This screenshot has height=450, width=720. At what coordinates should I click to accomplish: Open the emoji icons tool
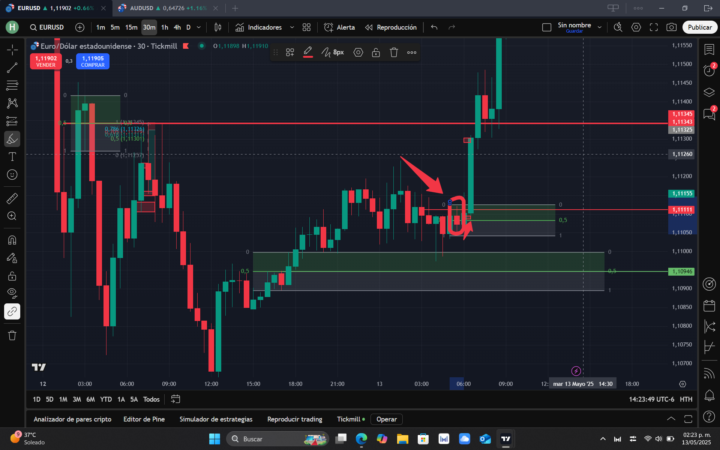point(12,174)
